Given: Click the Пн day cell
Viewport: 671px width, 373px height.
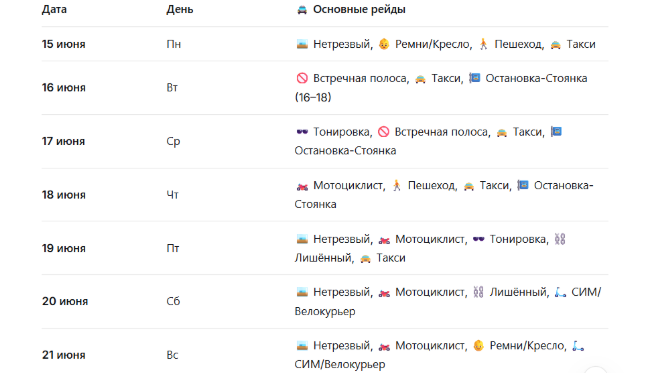Looking at the screenshot, I should pyautogui.click(x=173, y=44).
